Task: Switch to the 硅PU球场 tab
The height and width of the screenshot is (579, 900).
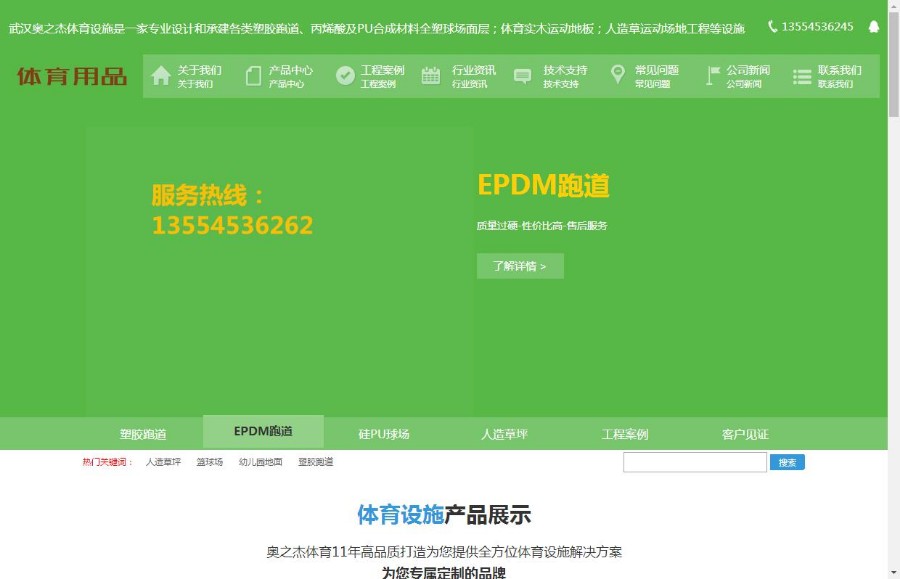Action: point(384,434)
